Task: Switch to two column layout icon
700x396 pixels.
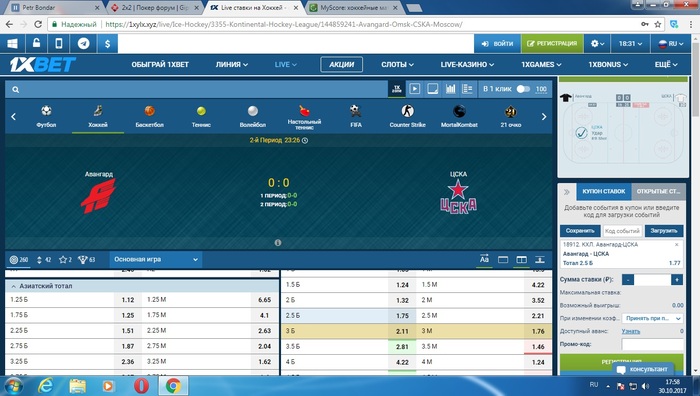Action: tap(521, 259)
